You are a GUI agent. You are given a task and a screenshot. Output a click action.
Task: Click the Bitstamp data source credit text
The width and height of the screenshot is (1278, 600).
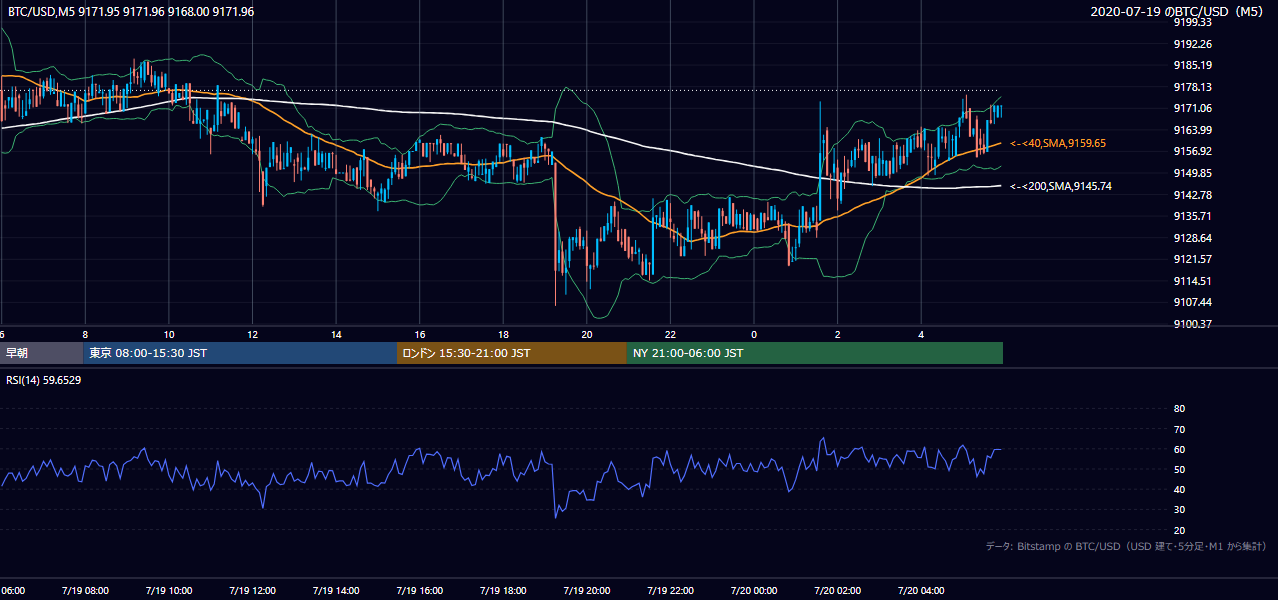pyautogui.click(x=1126, y=546)
